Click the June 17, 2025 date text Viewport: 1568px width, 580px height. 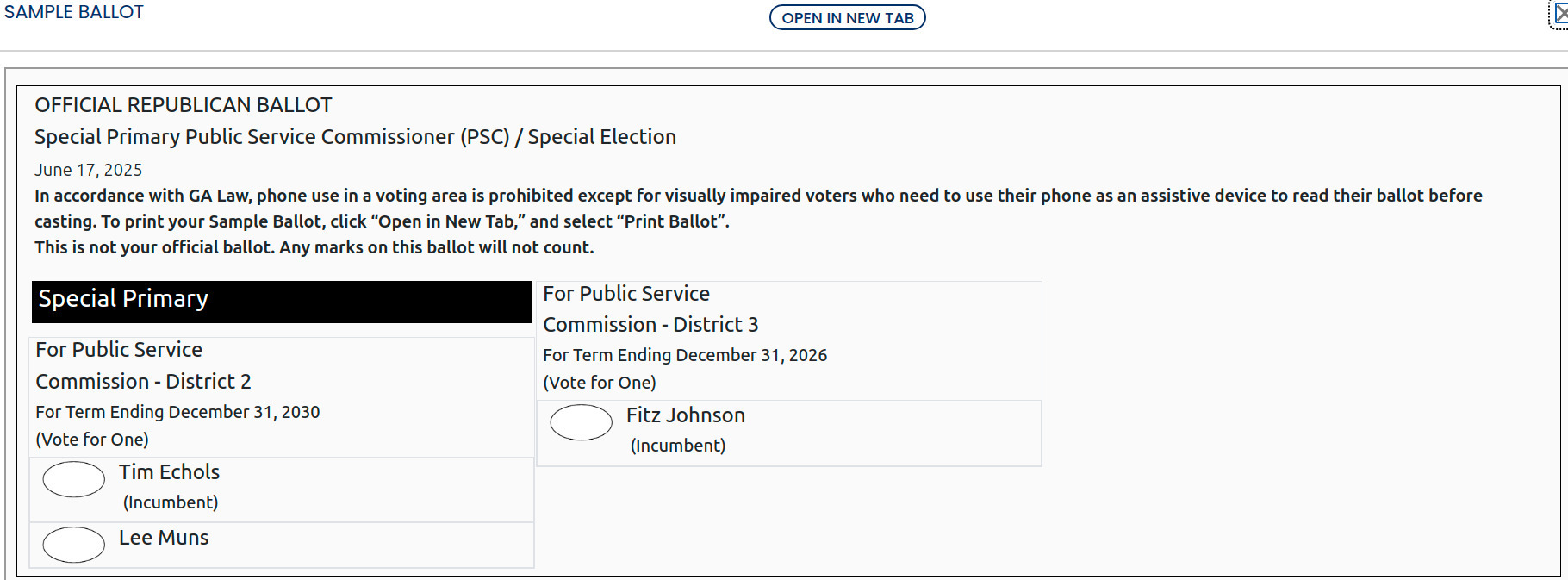[x=88, y=170]
